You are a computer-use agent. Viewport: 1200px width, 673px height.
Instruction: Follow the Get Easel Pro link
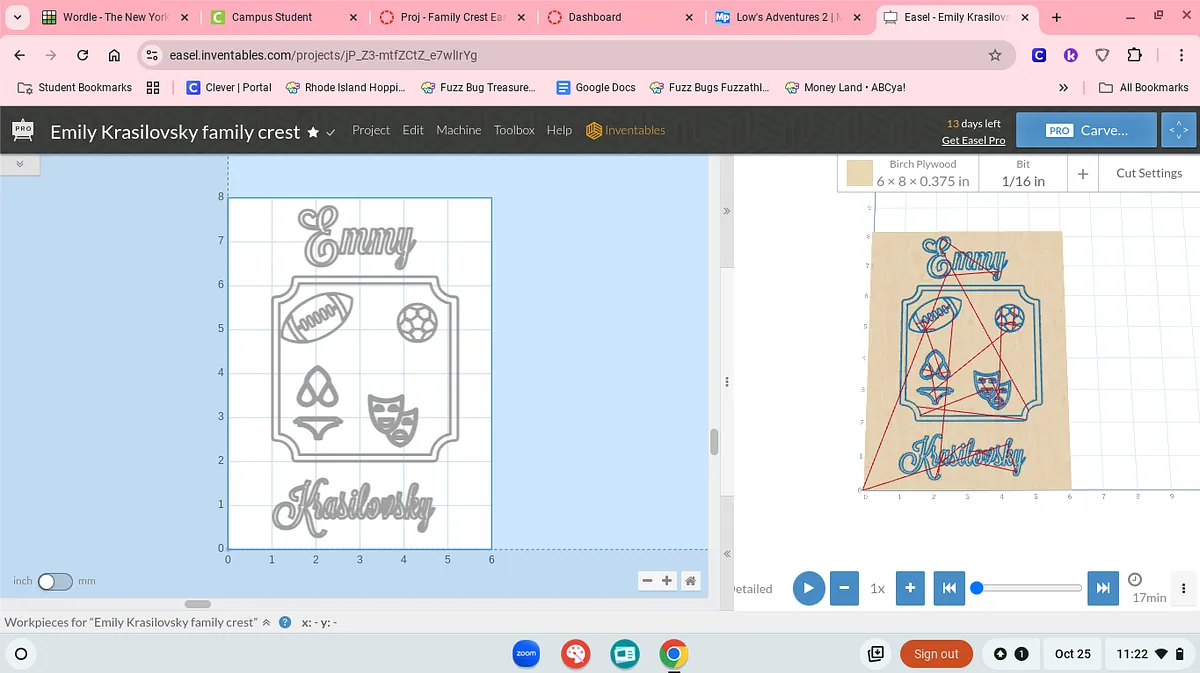pos(973,141)
